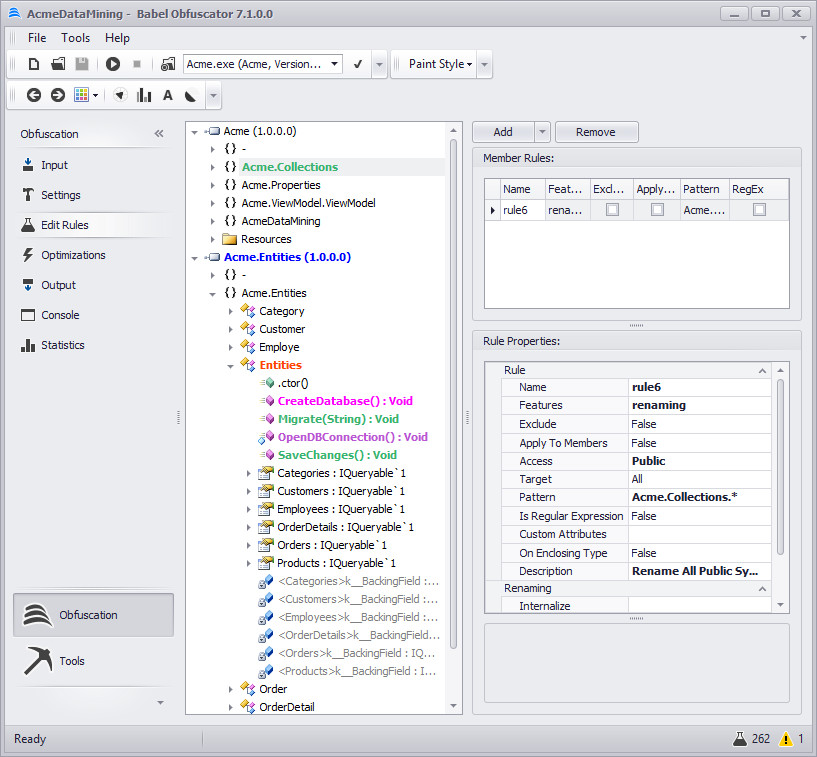Open the Add button dropdown arrow

[542, 132]
